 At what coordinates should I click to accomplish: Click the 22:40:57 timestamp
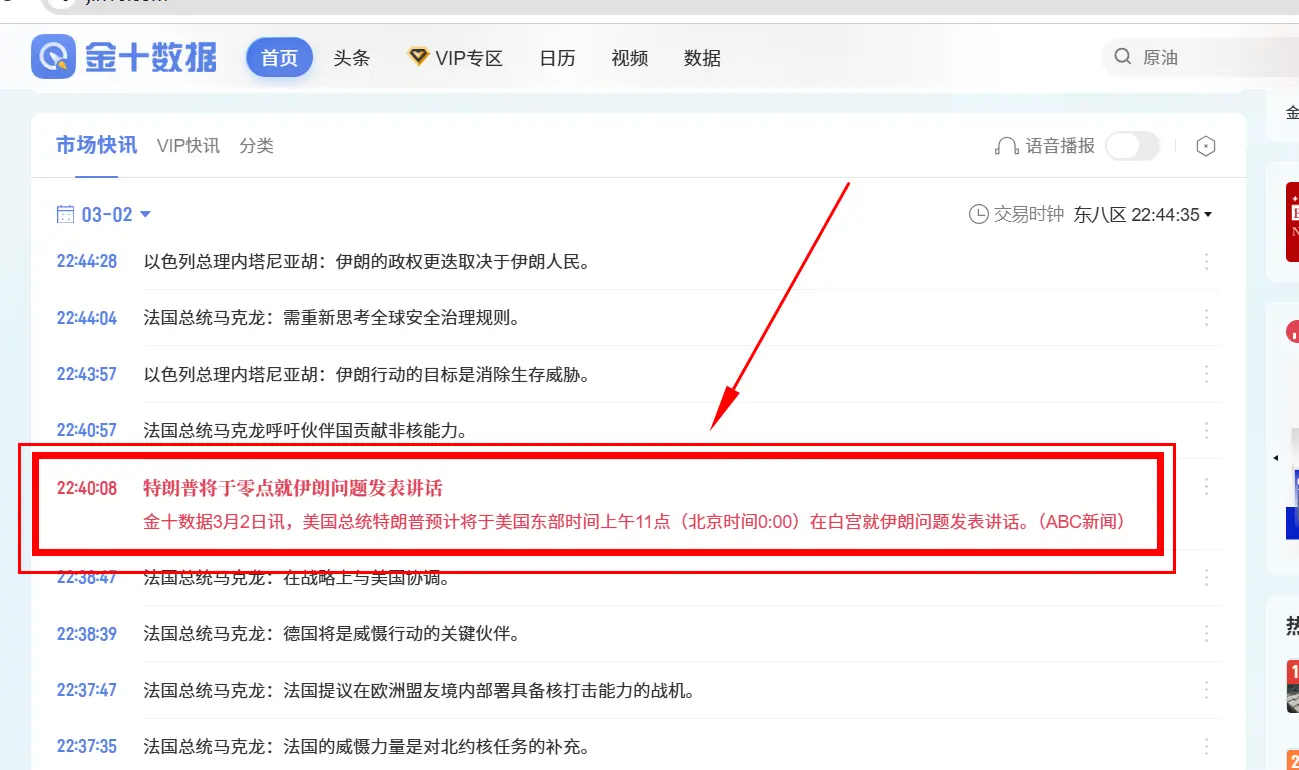pos(87,430)
